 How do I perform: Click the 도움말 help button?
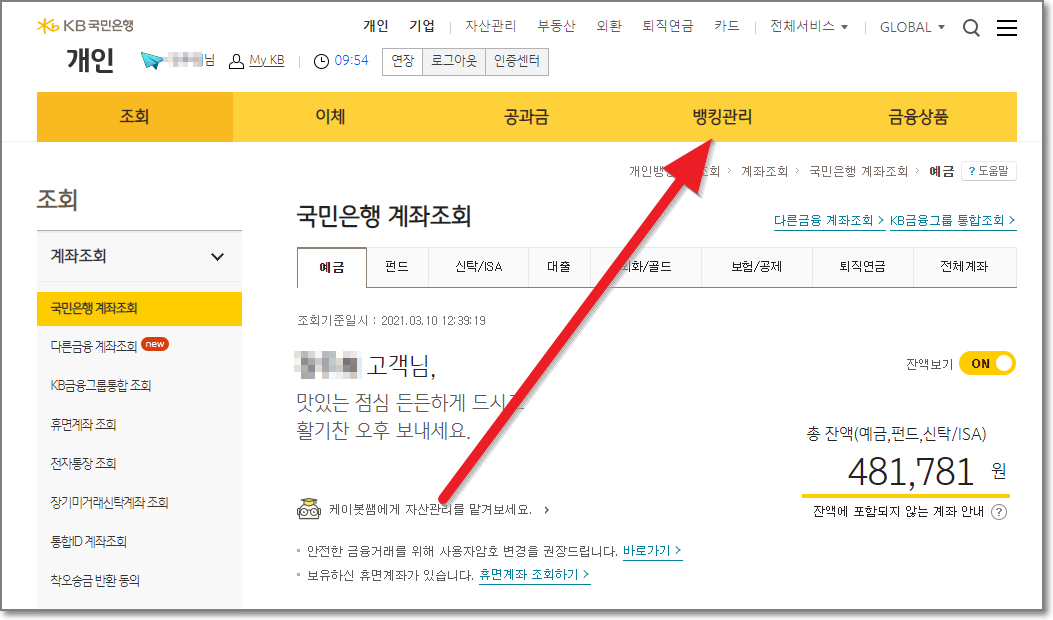(x=989, y=171)
